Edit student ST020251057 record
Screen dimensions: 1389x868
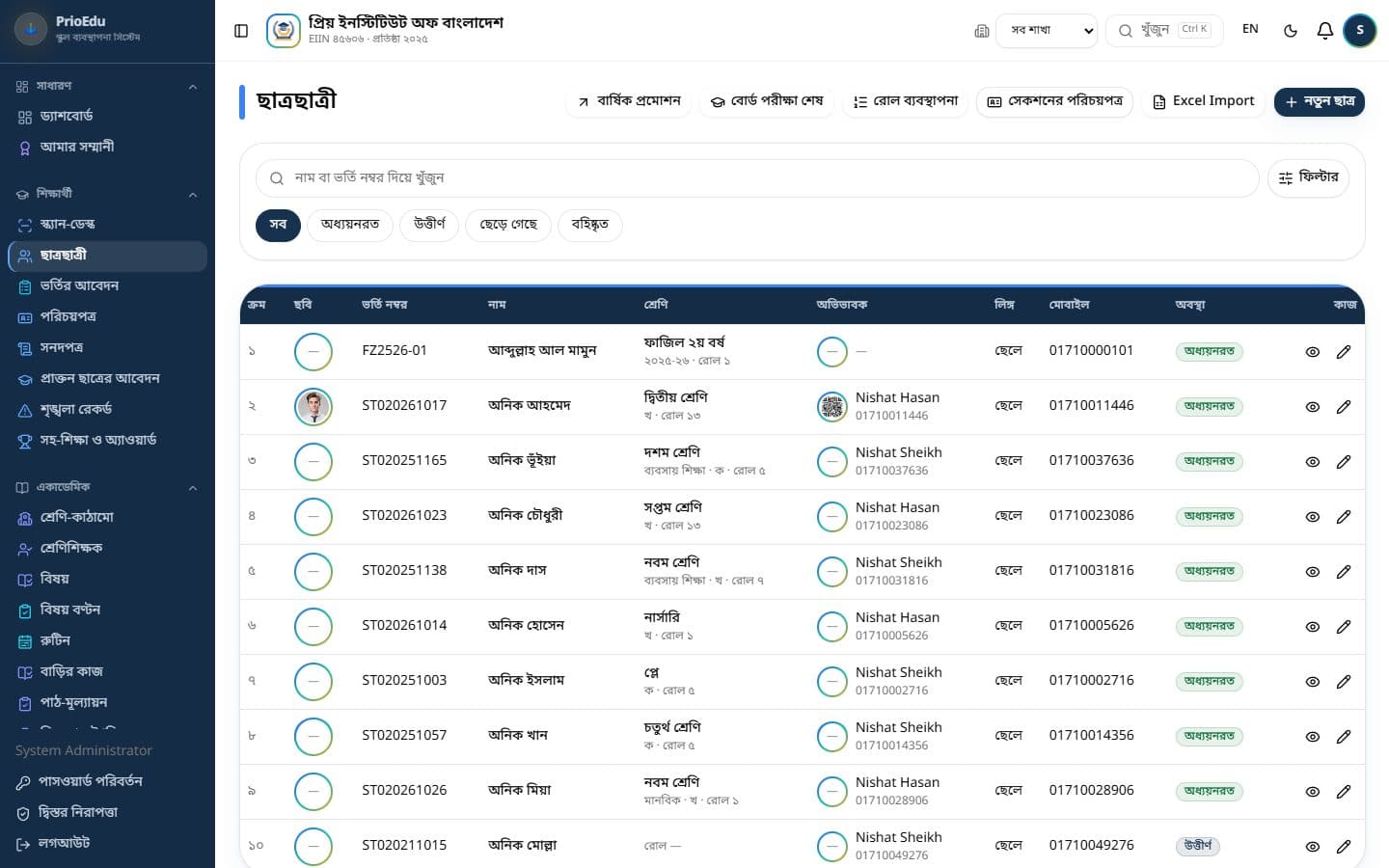[x=1344, y=737]
